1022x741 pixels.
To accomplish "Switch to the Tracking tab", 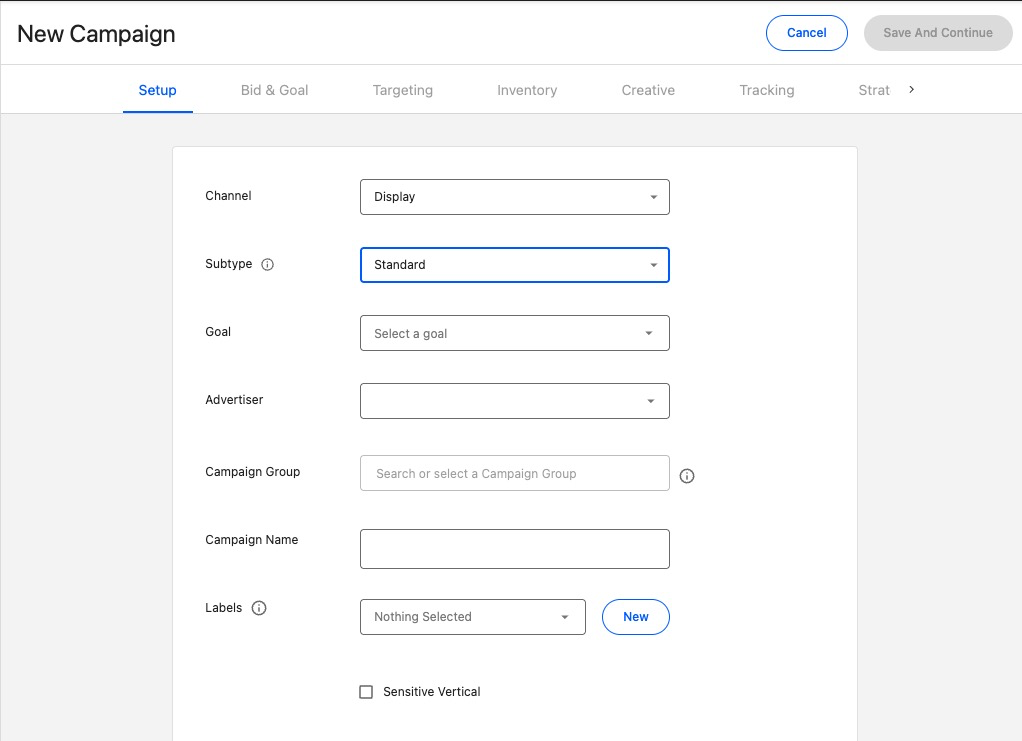I will point(767,90).
